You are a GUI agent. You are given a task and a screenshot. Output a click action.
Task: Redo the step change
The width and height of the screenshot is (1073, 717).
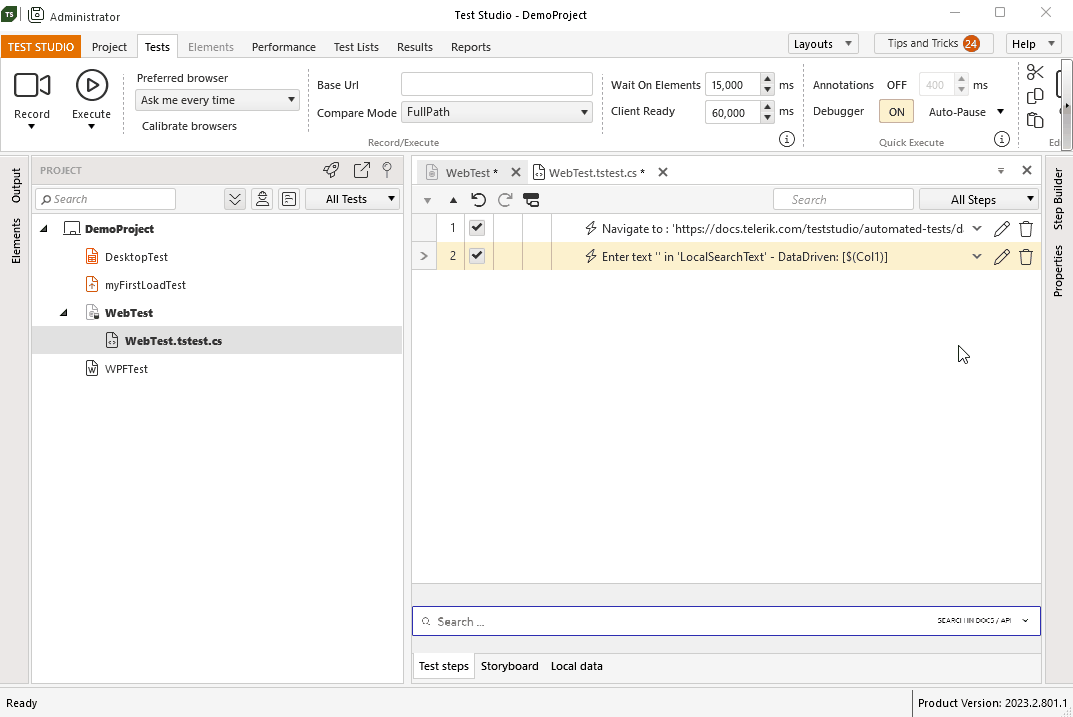[x=505, y=200]
